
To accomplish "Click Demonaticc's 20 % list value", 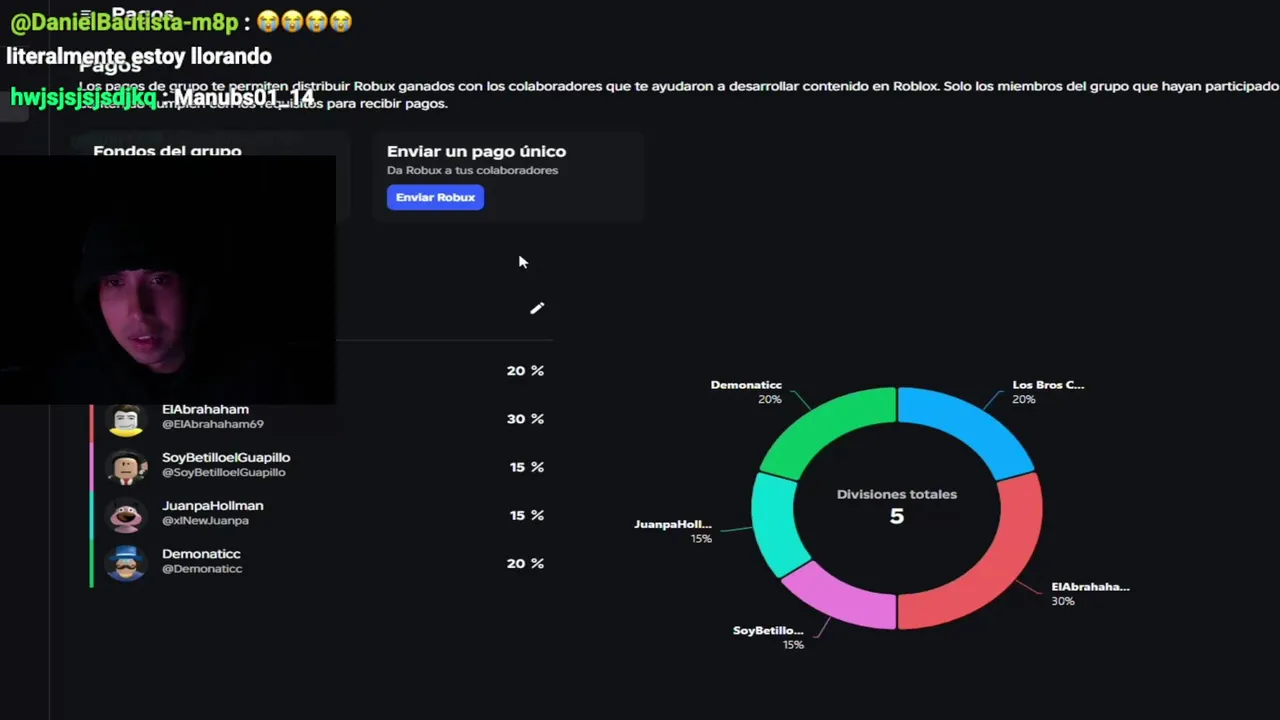I will (525, 563).
